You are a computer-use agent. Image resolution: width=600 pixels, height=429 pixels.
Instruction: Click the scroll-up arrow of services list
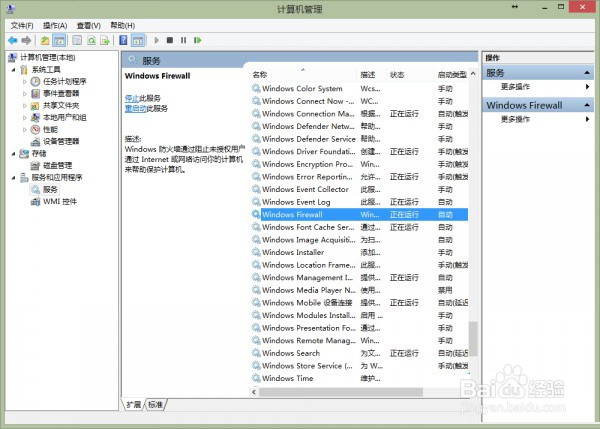tap(473, 73)
